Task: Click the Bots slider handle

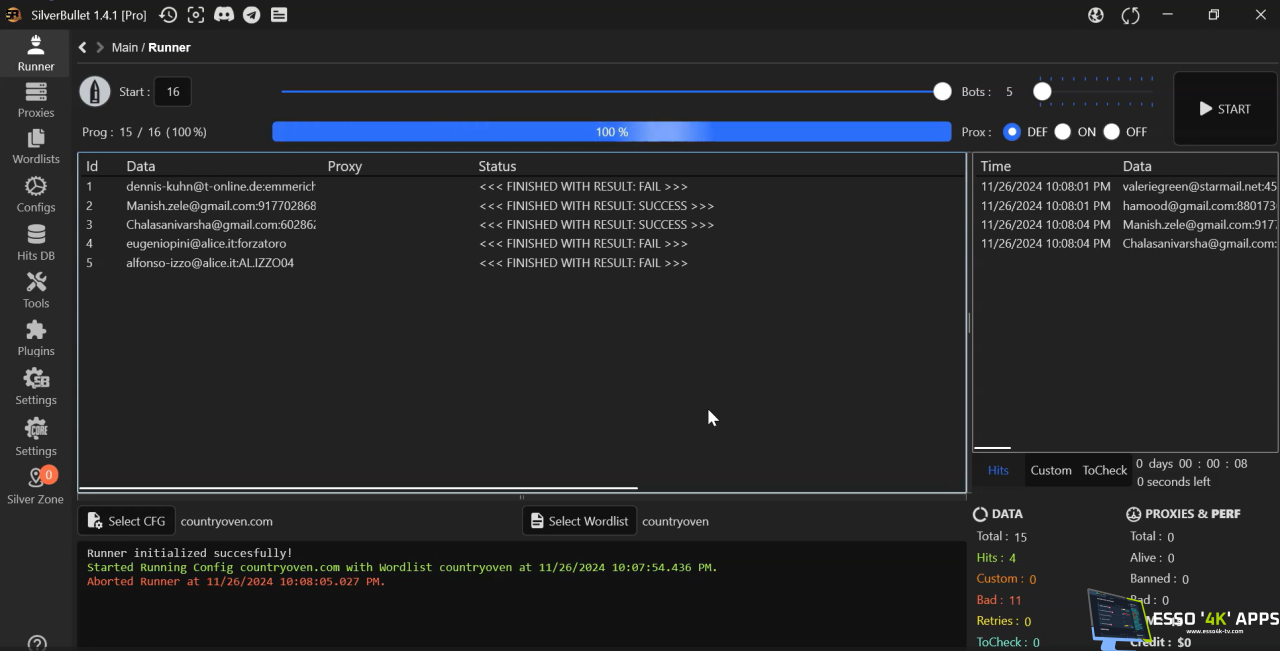Action: (1042, 92)
